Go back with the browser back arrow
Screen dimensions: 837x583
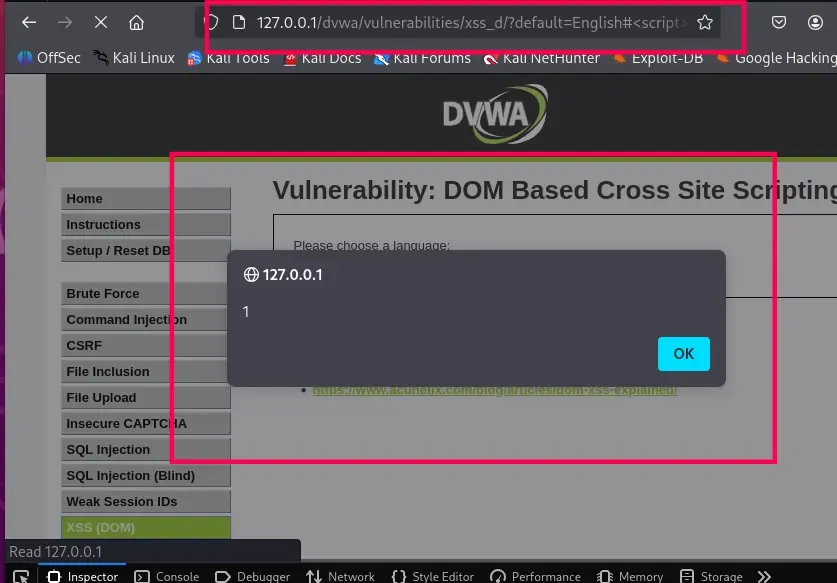tap(29, 22)
